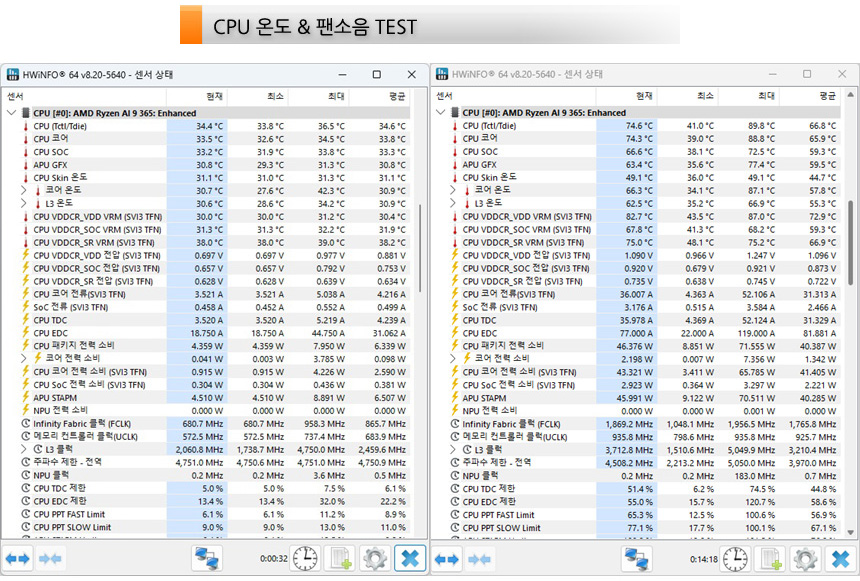The width and height of the screenshot is (860, 581).
Task: Click the 평균 column header in the right window
Action: coord(827,96)
